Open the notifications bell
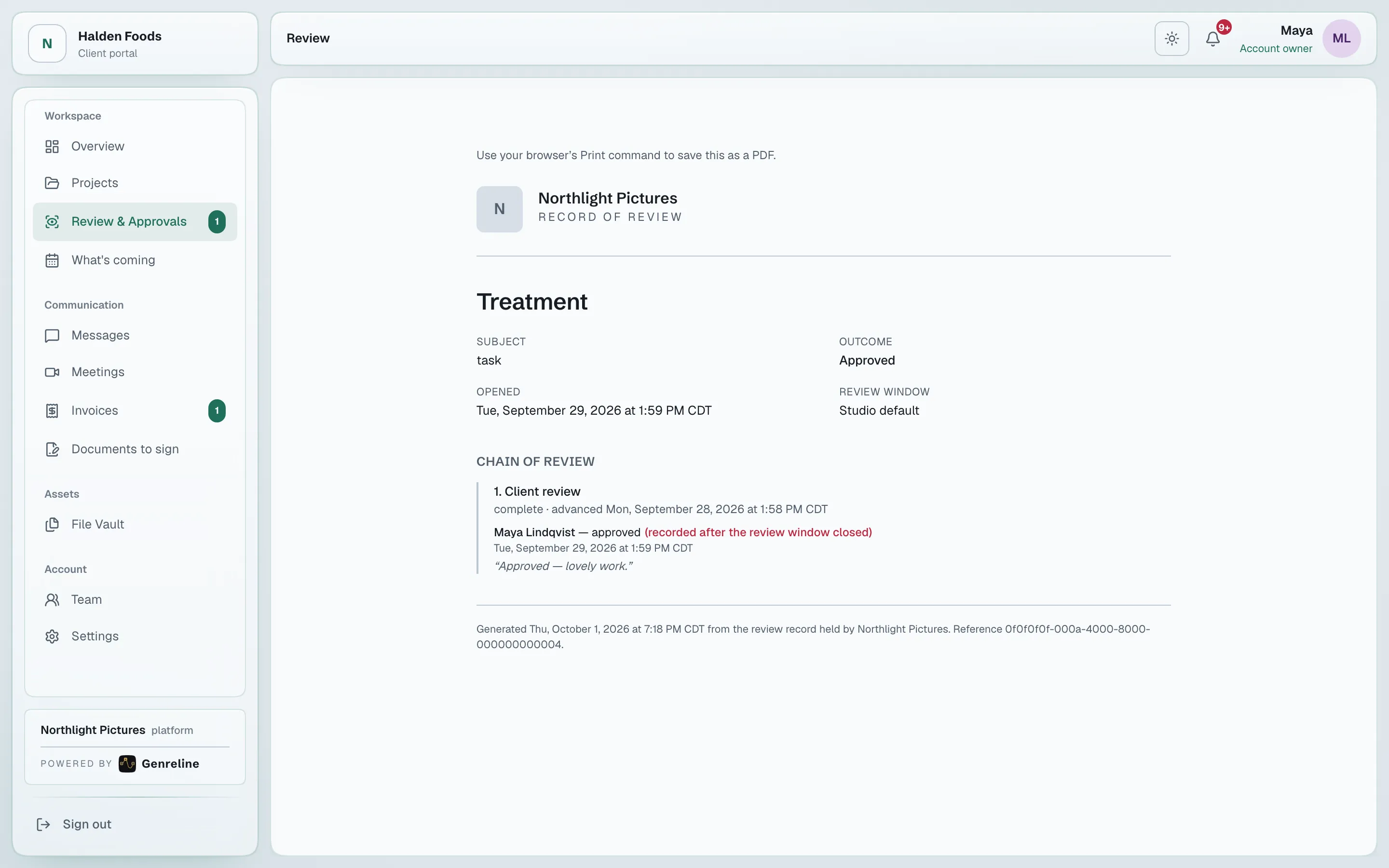The image size is (1389, 868). pyautogui.click(x=1212, y=39)
